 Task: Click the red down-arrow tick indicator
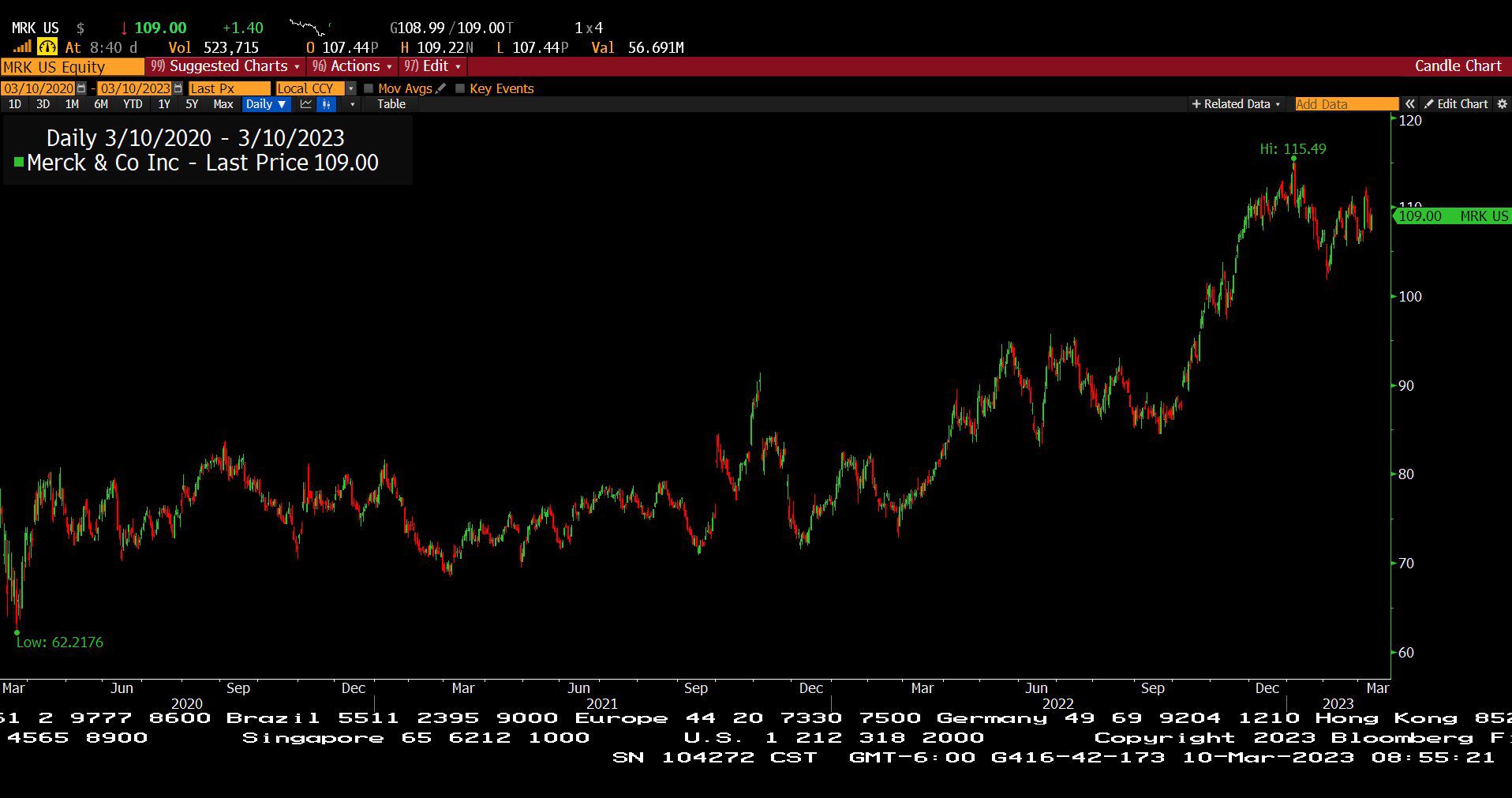(123, 28)
